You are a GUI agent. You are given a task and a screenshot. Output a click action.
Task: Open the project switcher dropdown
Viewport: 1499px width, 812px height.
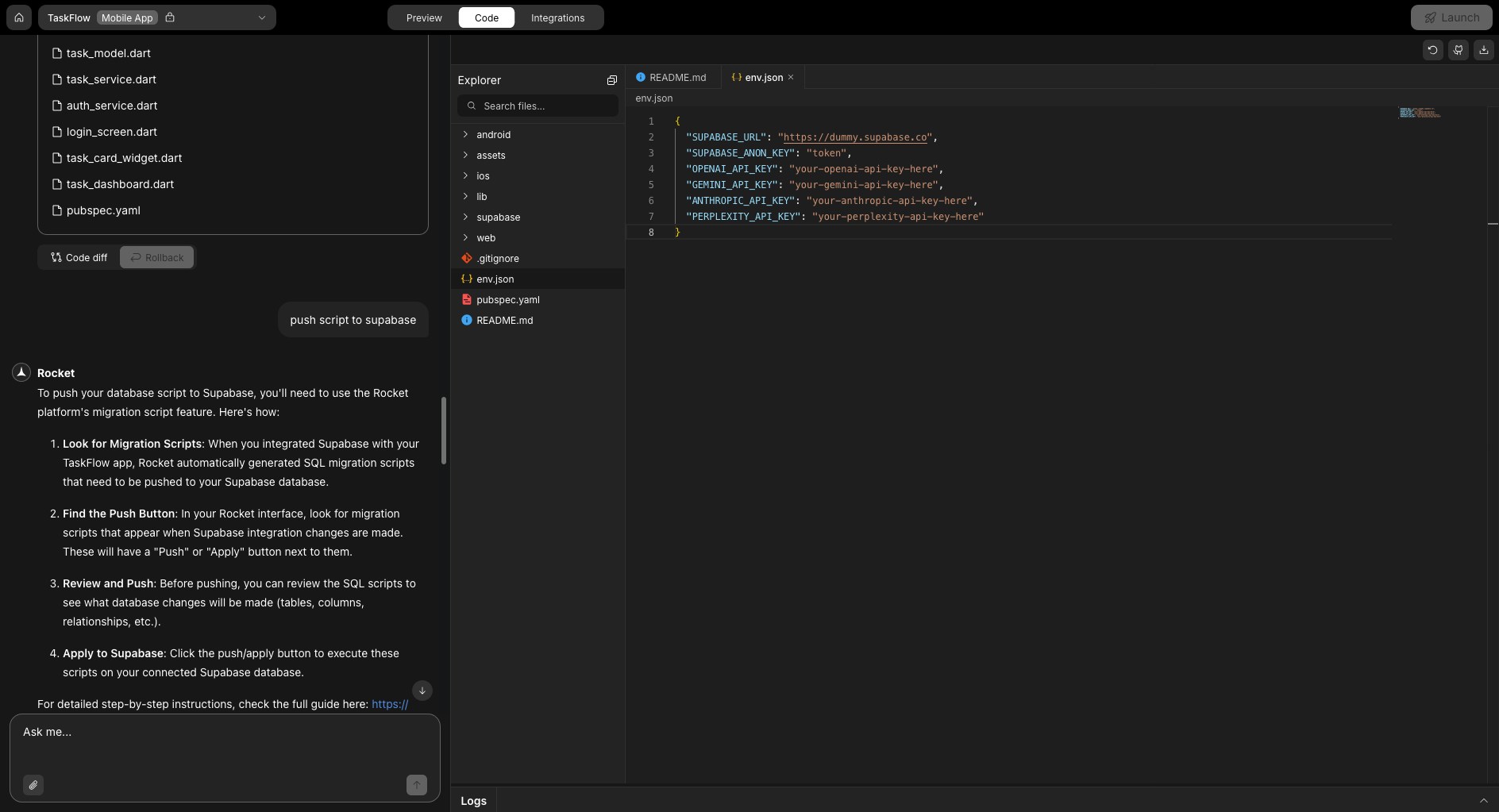261,17
